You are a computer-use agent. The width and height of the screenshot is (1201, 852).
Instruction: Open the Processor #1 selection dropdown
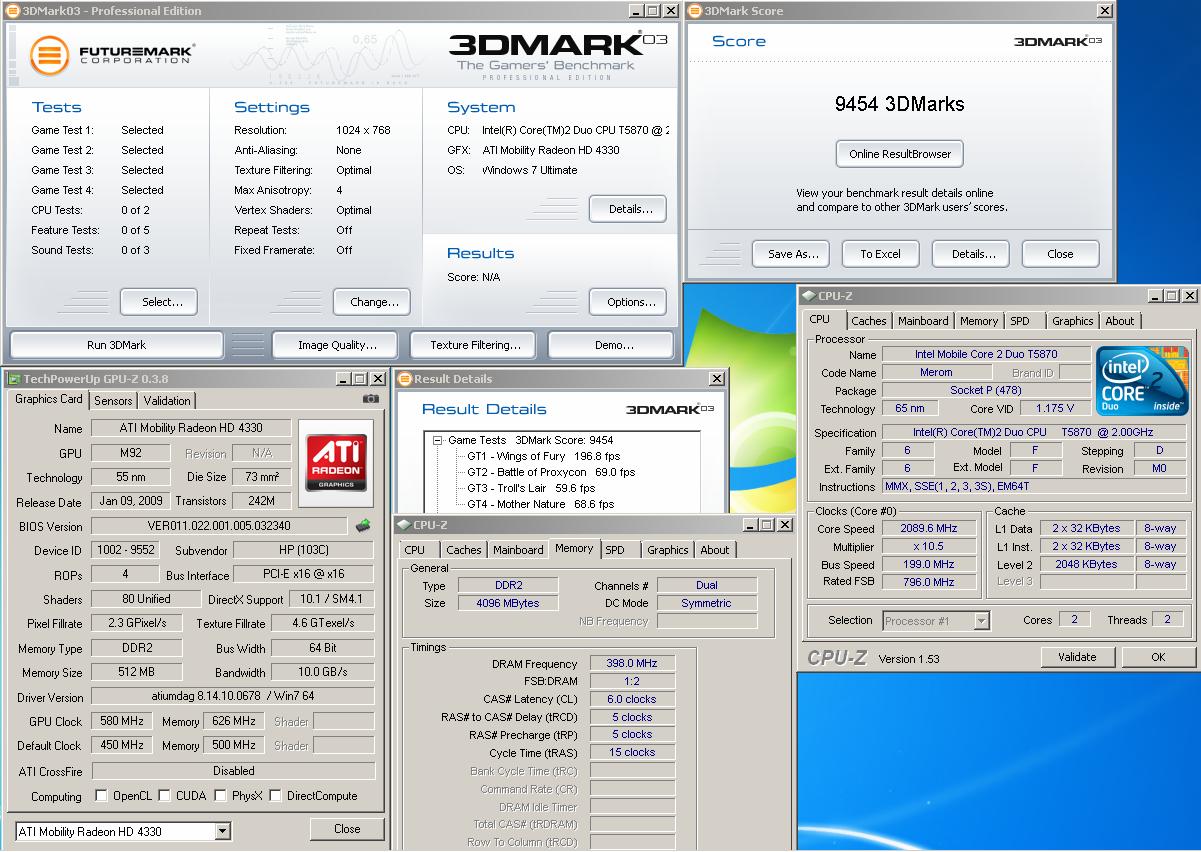tap(981, 621)
